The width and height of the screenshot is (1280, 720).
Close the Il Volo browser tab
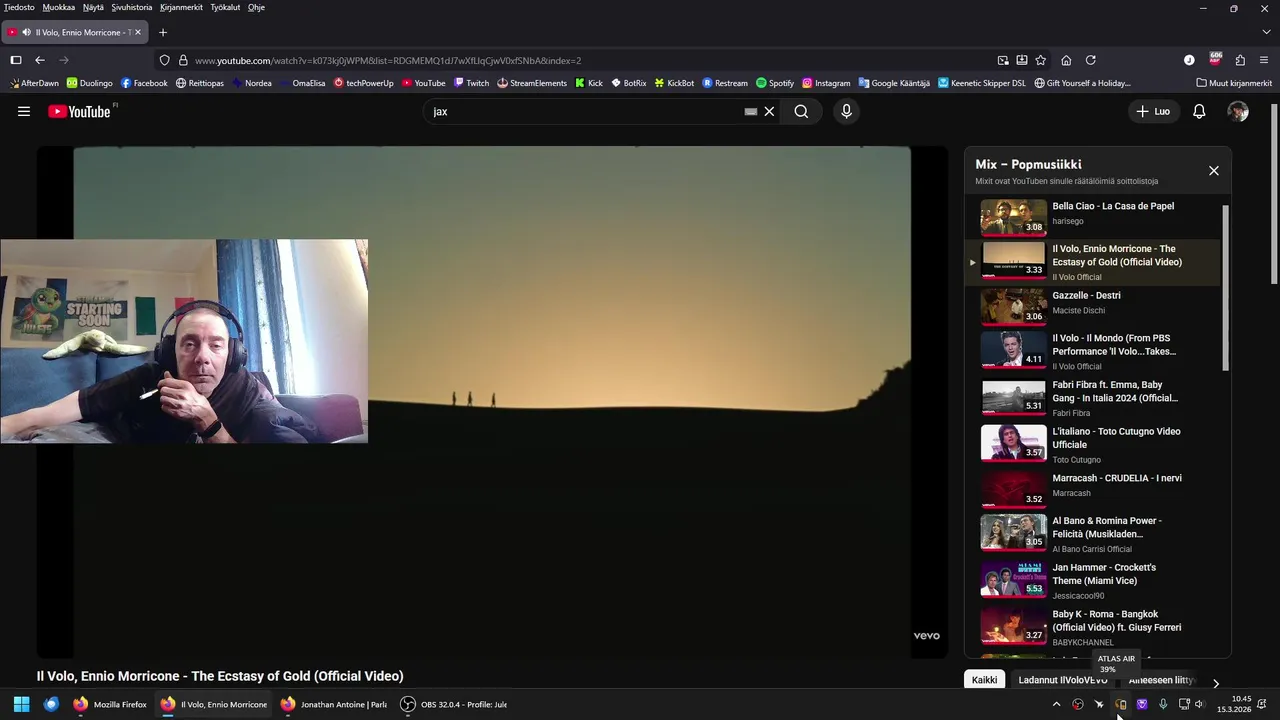click(138, 32)
